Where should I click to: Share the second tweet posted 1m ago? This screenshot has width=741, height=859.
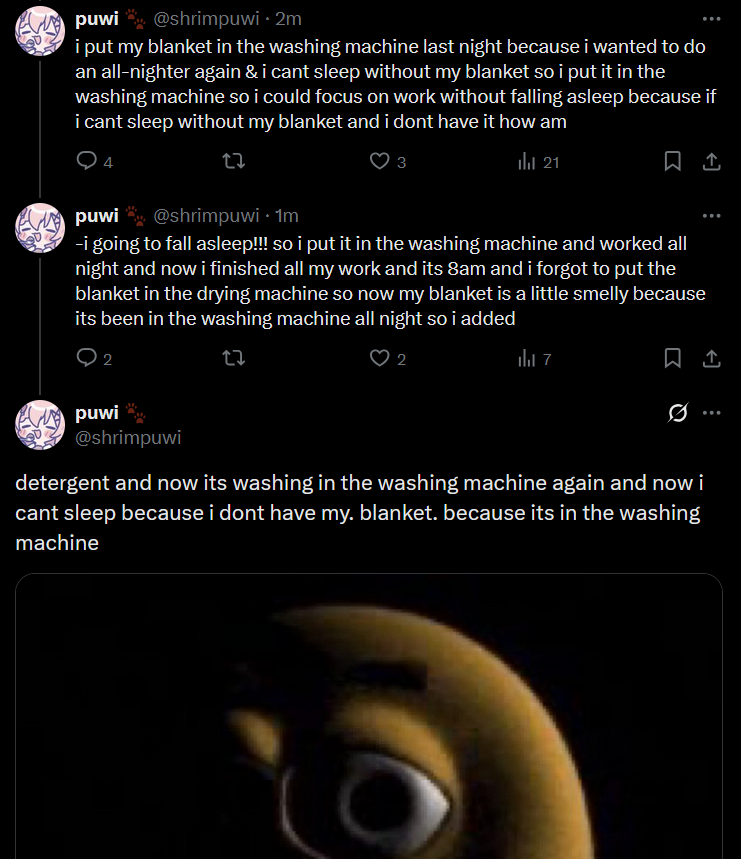click(711, 358)
